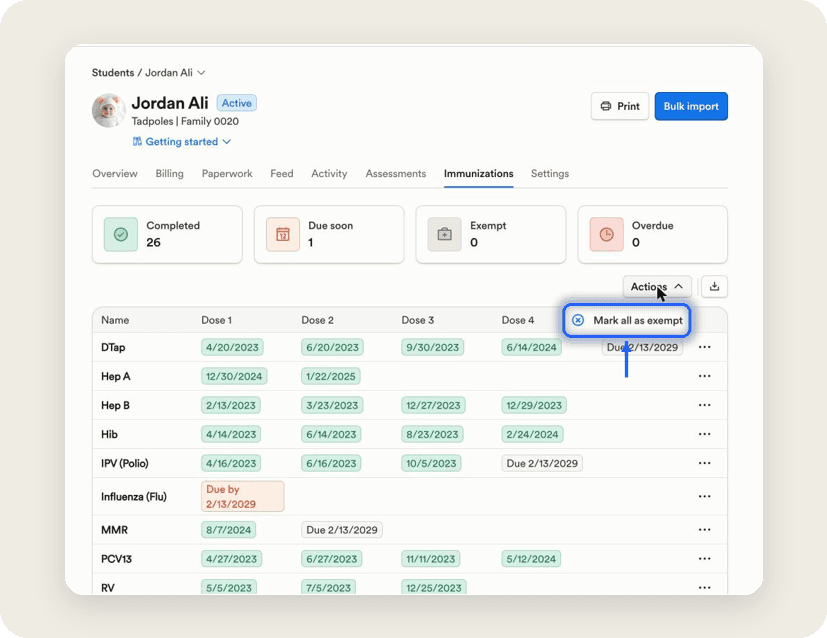Click the download icon button beside Actions

[x=714, y=286]
